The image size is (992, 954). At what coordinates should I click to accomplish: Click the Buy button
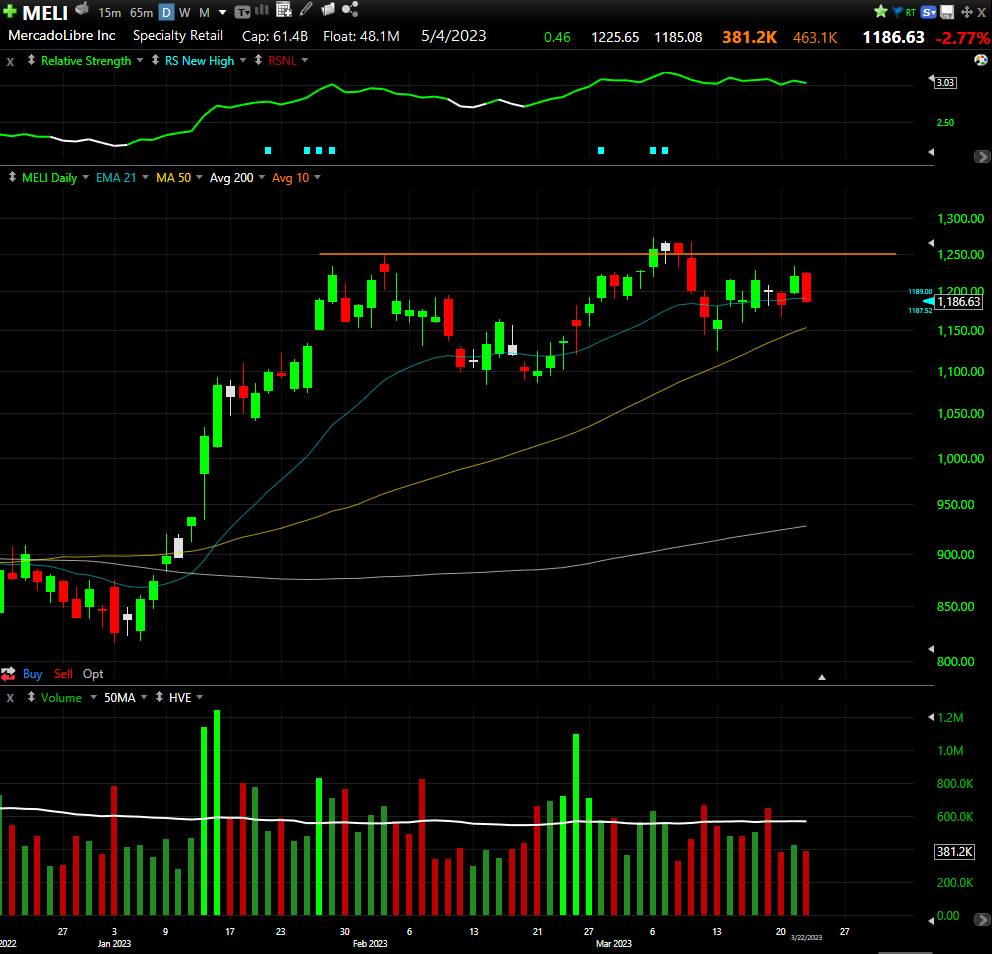pos(32,674)
